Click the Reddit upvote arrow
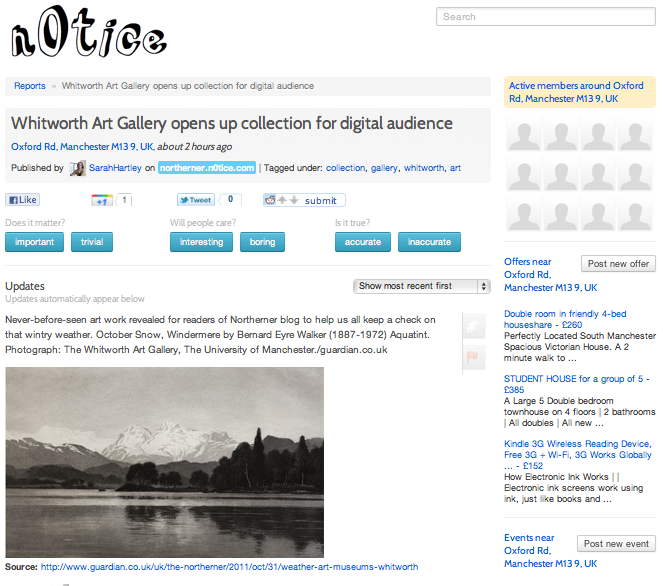Screen dimensions: 663x586 [282, 200]
